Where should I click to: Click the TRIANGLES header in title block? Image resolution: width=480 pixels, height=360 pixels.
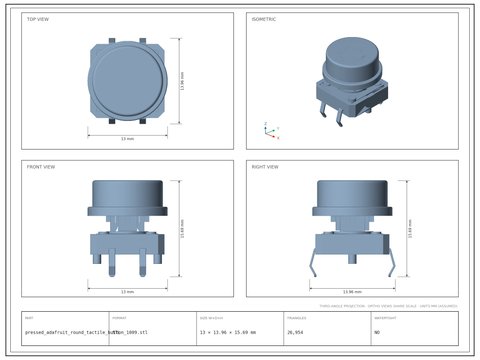pyautogui.click(x=296, y=318)
